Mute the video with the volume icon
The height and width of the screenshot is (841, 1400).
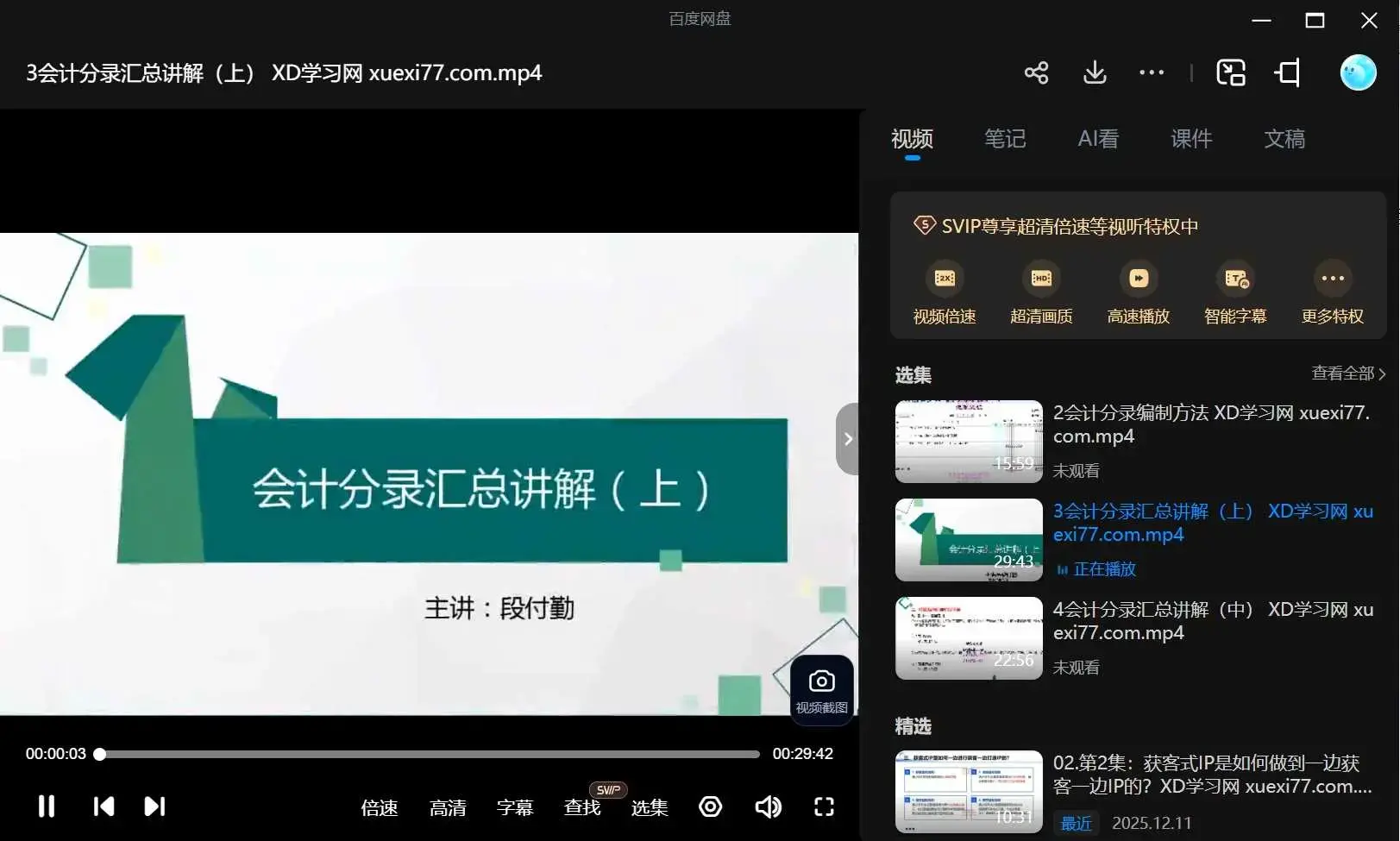[768, 806]
